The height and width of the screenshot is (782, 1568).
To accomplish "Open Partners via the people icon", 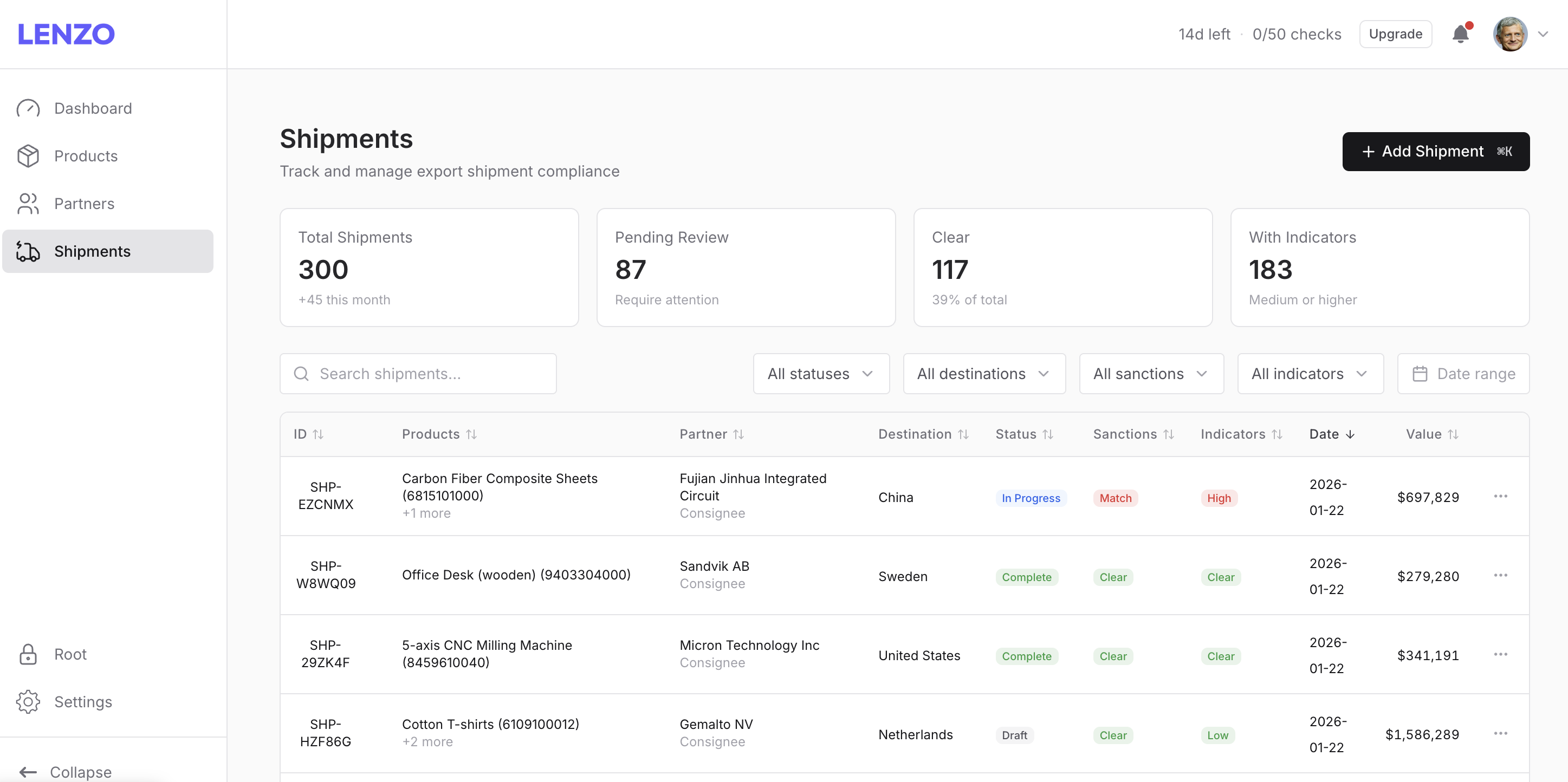I will click(29, 203).
